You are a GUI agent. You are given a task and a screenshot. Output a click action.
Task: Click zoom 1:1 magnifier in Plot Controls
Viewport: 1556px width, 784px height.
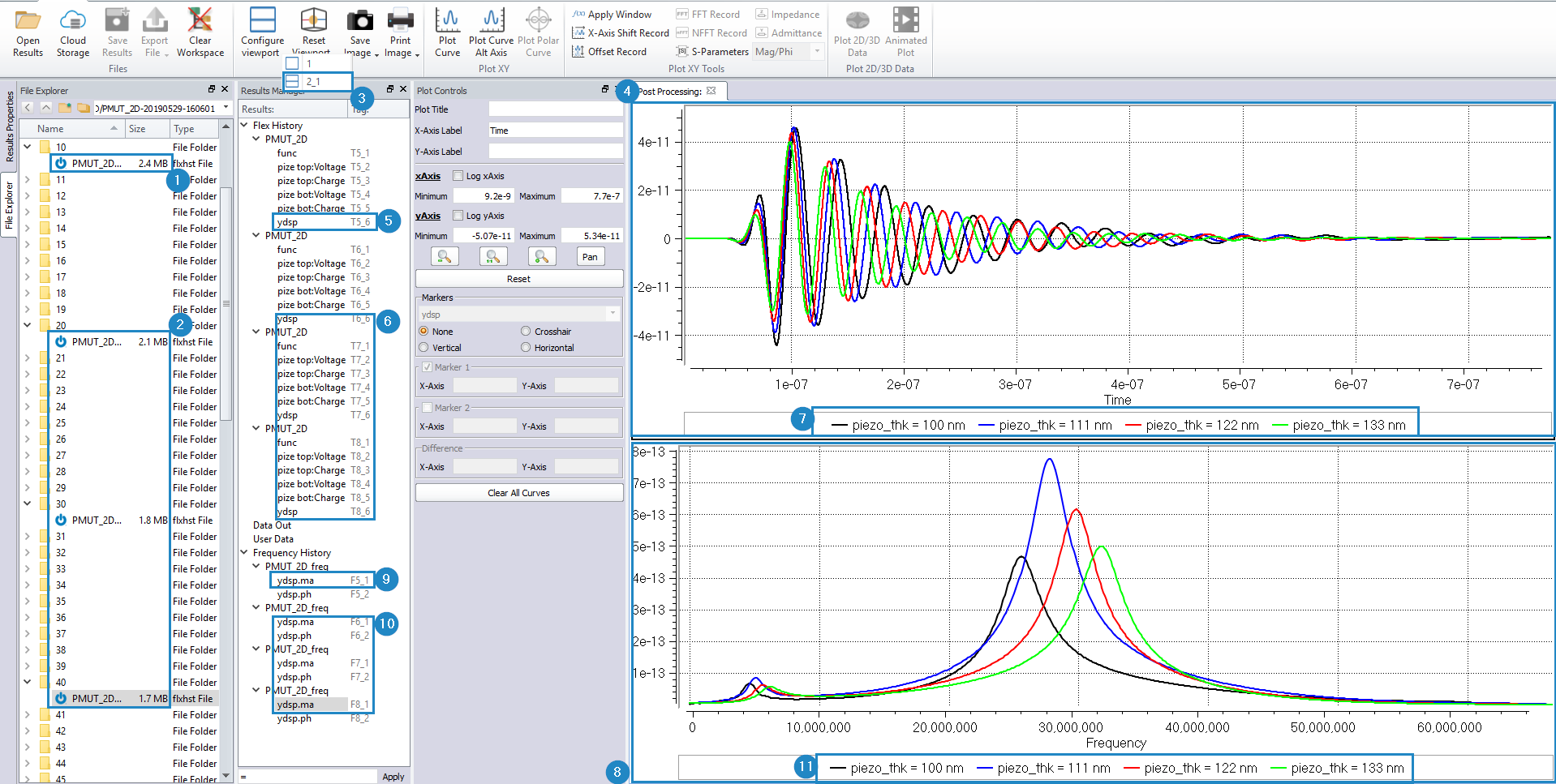point(493,257)
